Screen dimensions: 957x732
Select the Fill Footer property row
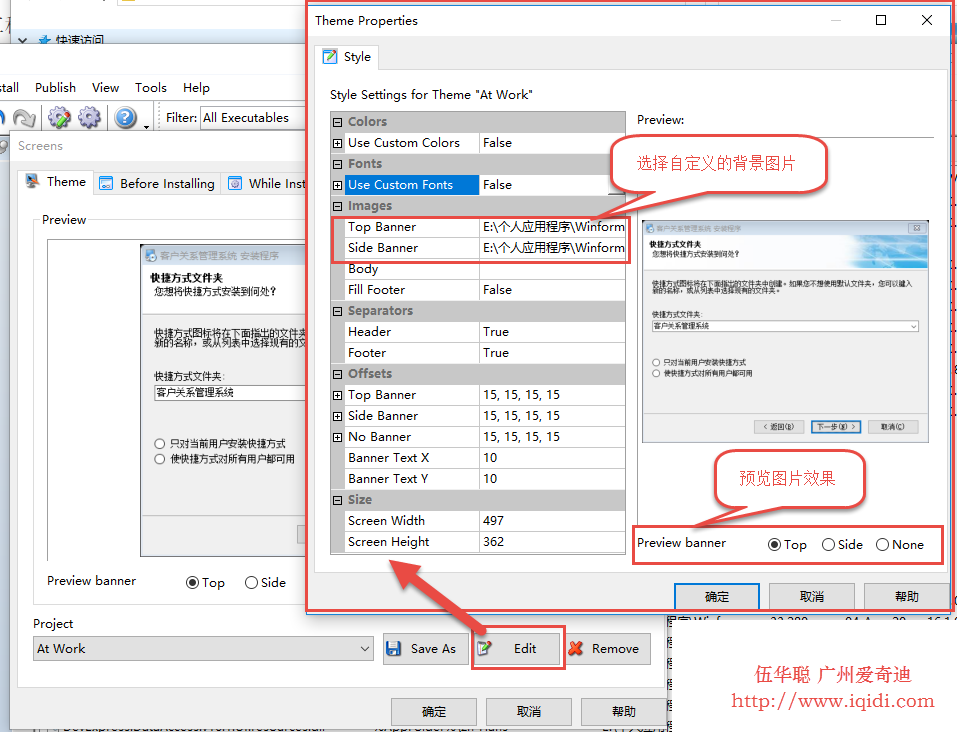485,290
